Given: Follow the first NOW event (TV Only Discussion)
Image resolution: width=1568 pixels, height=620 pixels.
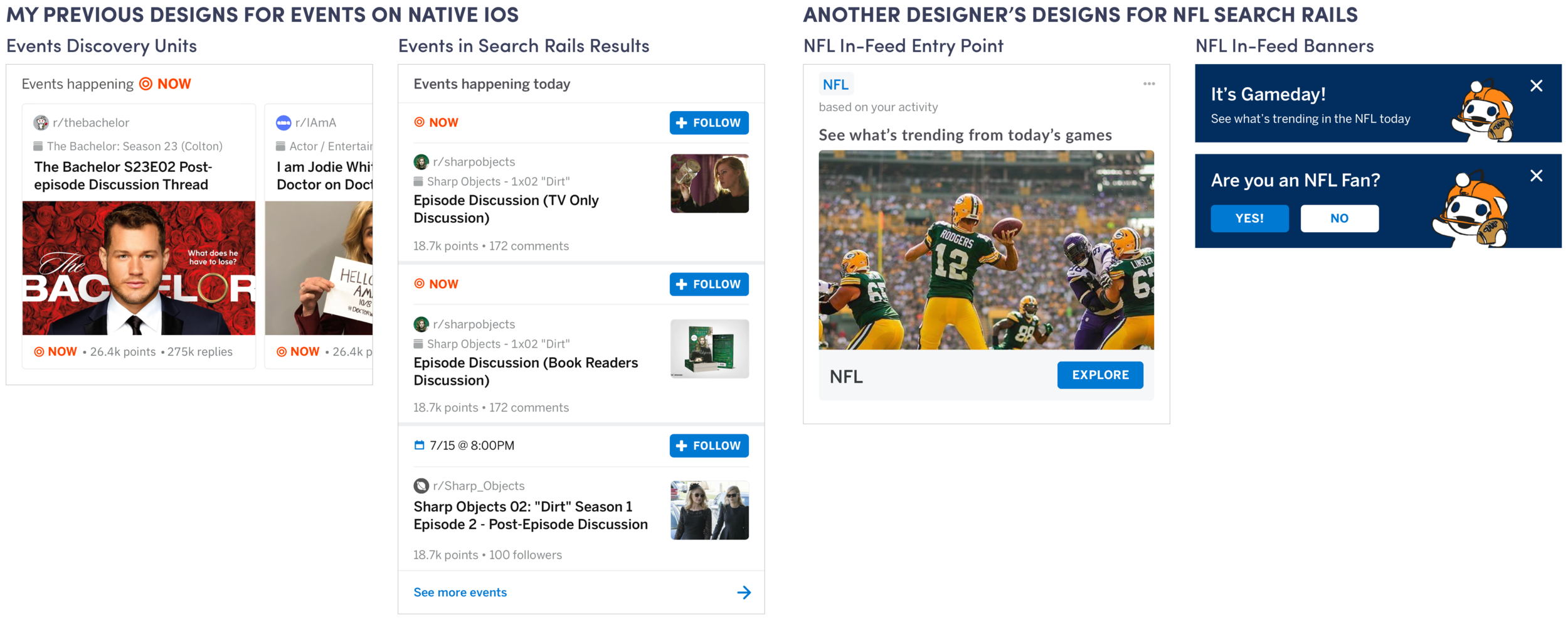Looking at the screenshot, I should click(x=709, y=123).
